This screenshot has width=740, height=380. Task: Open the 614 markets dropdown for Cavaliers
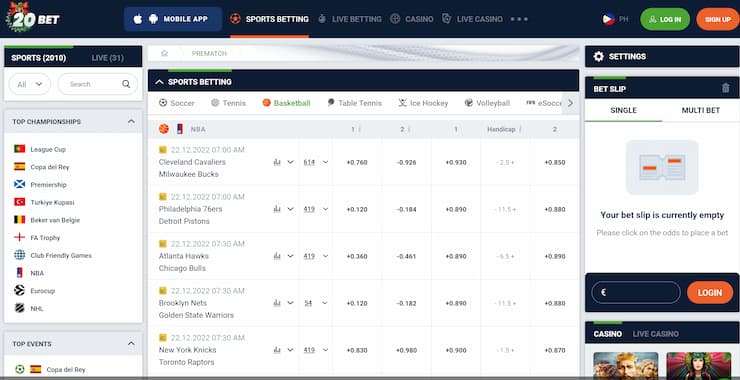[316, 162]
